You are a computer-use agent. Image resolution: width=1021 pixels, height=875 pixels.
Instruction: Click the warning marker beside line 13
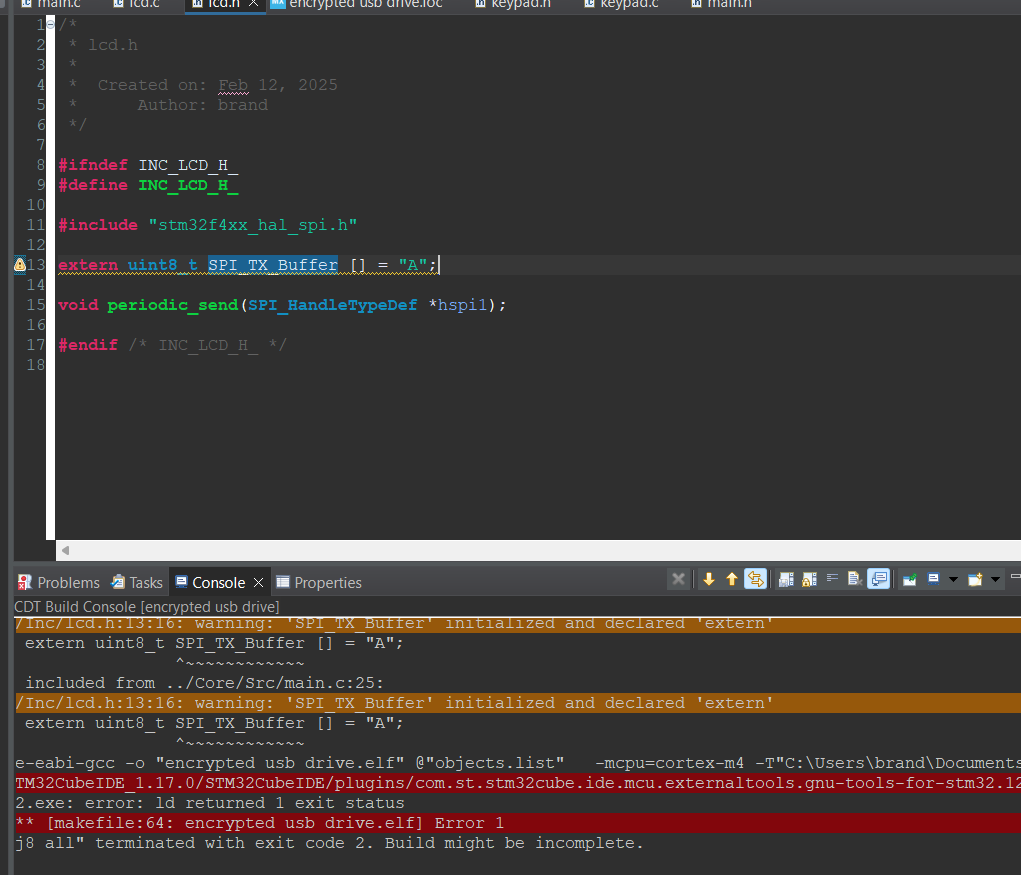coord(18,264)
